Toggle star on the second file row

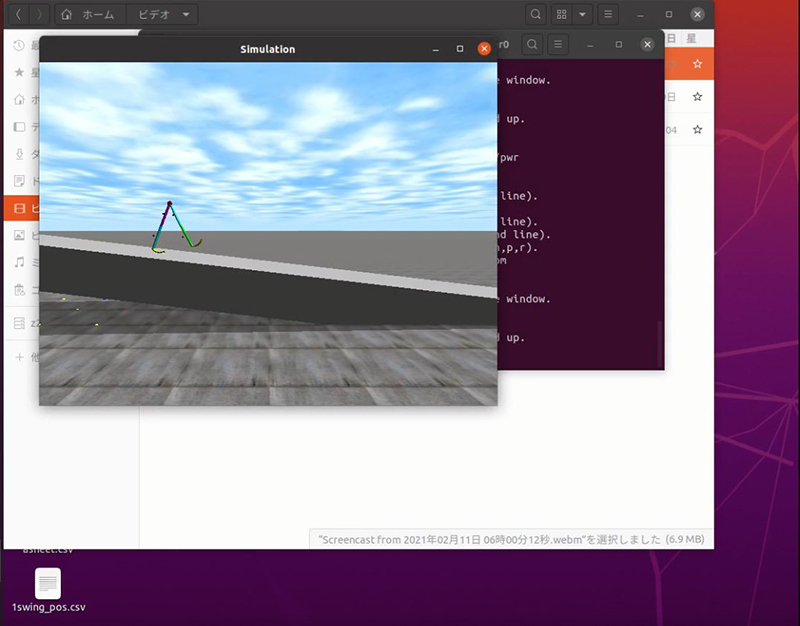(697, 97)
